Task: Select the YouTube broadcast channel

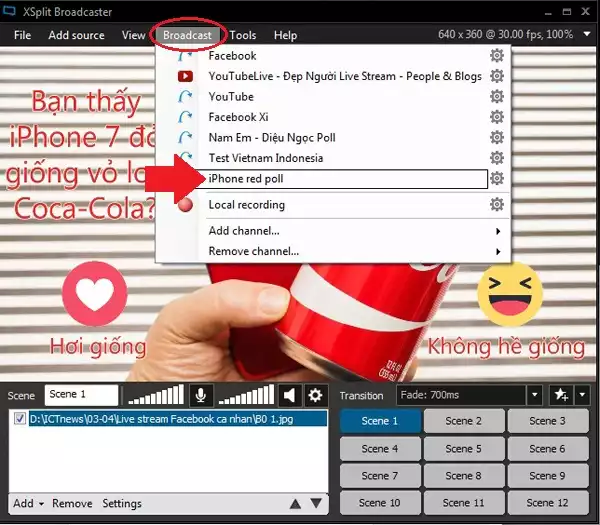Action: click(x=231, y=96)
